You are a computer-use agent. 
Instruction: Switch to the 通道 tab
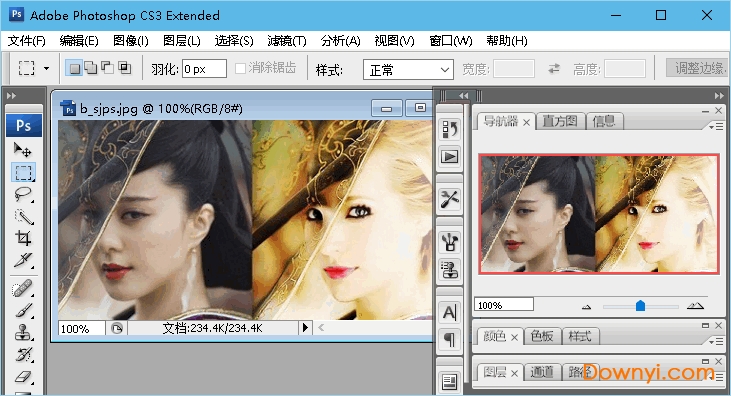pyautogui.click(x=542, y=372)
